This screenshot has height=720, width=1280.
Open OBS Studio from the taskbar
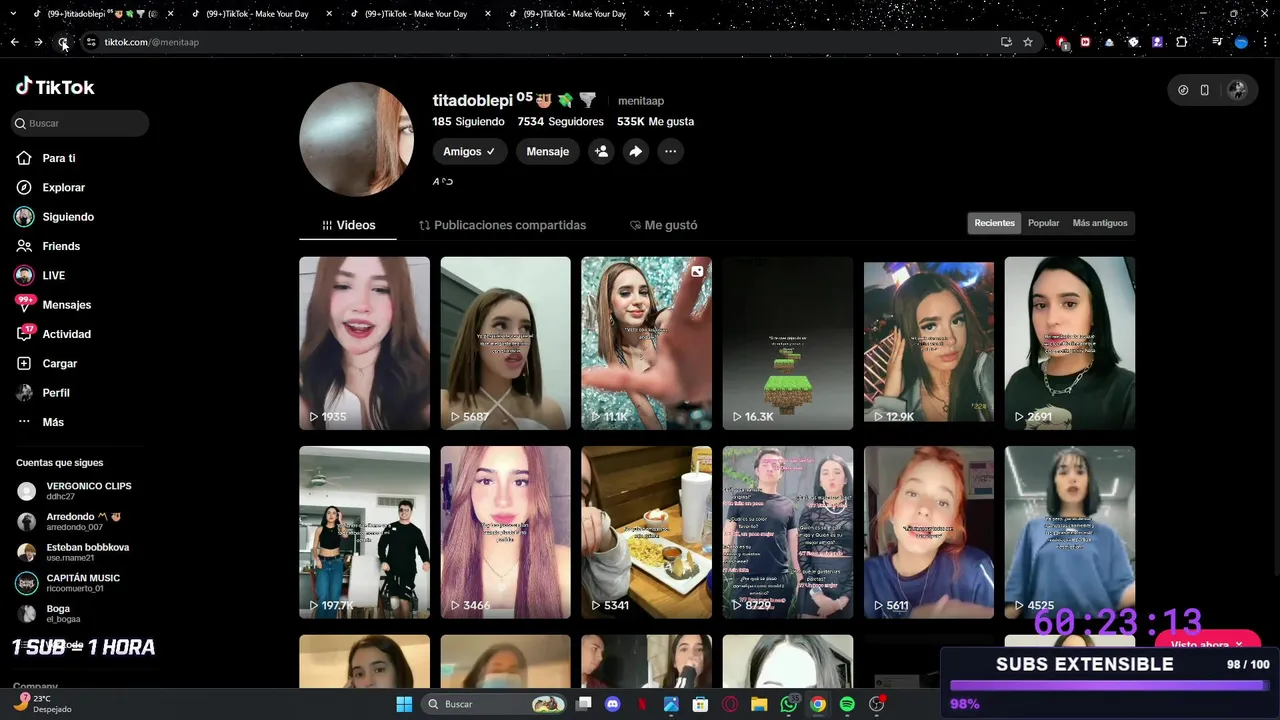877,704
